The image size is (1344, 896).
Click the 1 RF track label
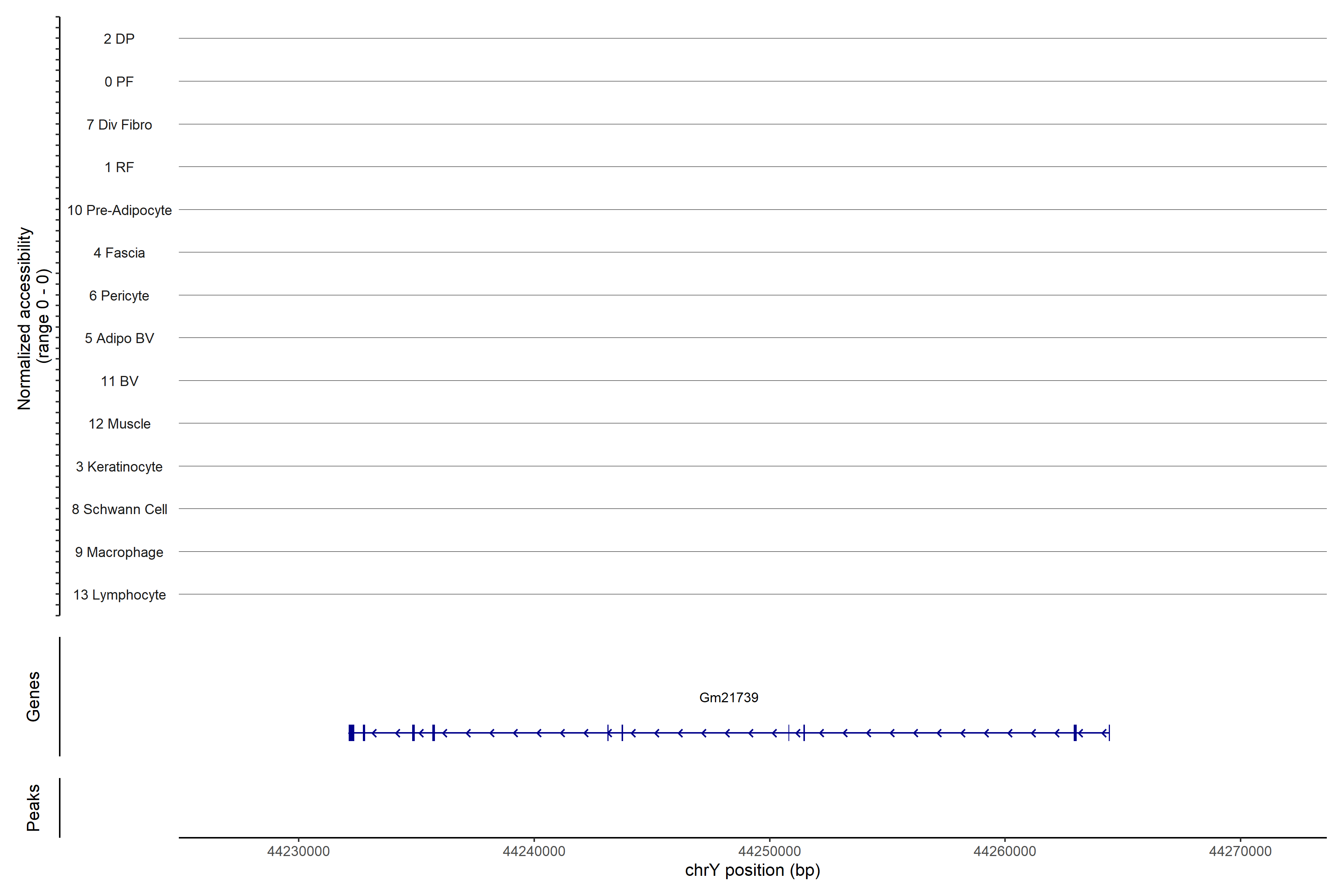[x=119, y=167]
